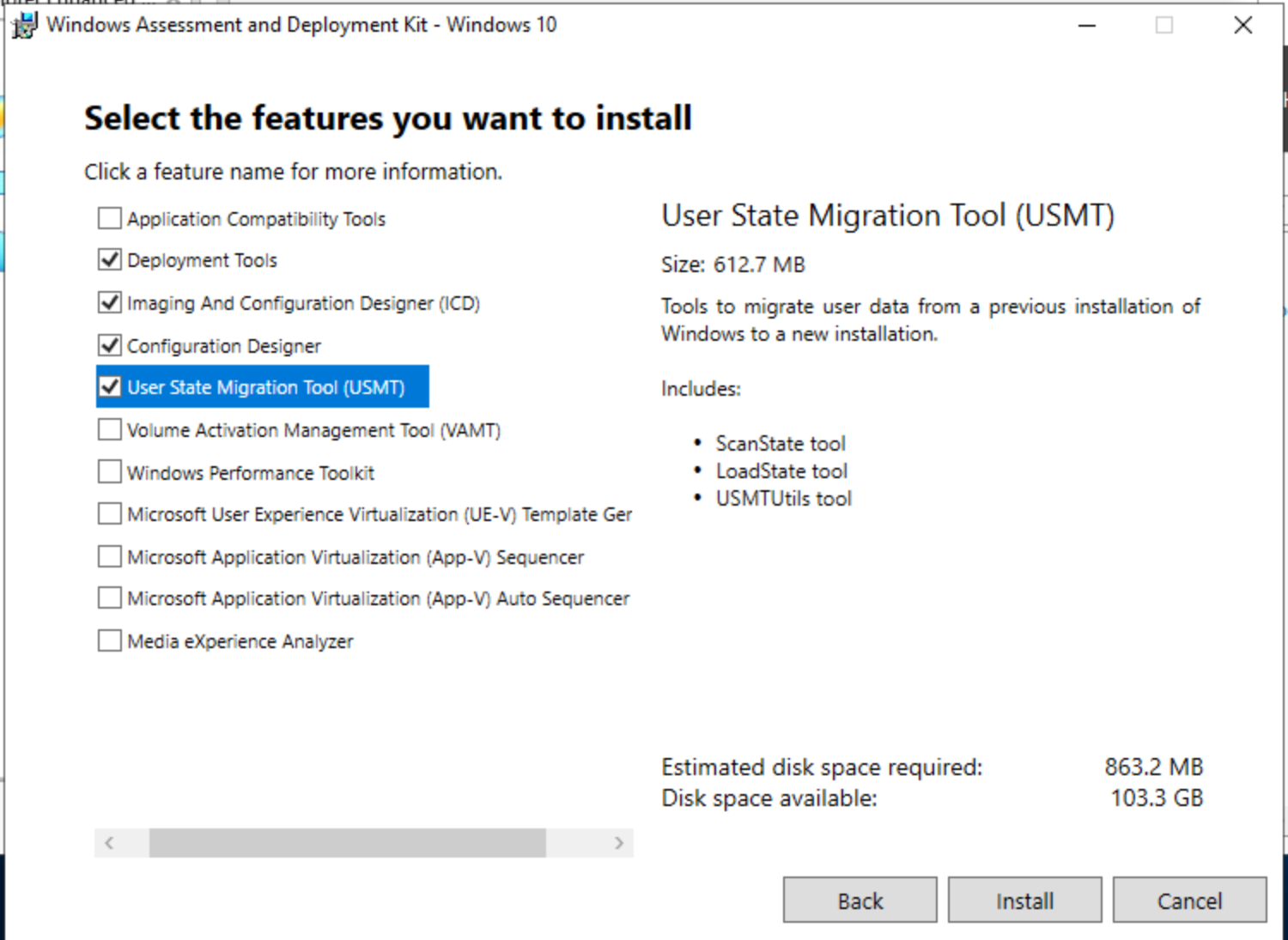1288x940 pixels.
Task: Check the UE-V Template Generator checkbox
Action: (x=110, y=513)
